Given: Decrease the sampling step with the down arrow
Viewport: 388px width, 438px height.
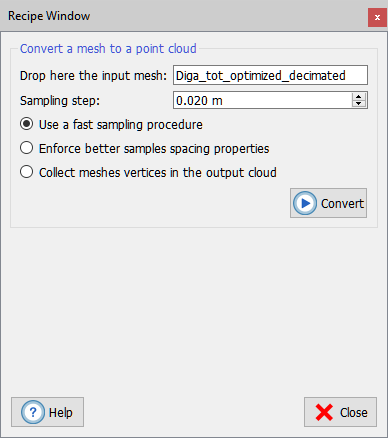Looking at the screenshot, I should [x=359, y=104].
